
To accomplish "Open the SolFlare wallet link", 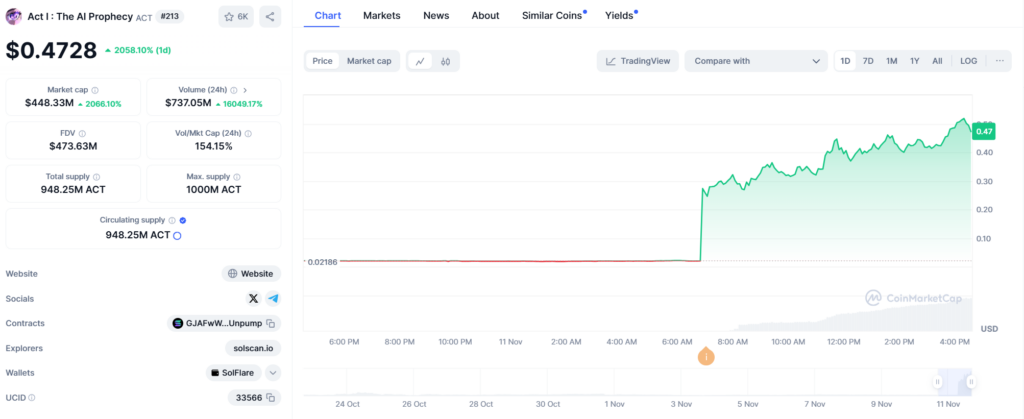I will tap(234, 373).
